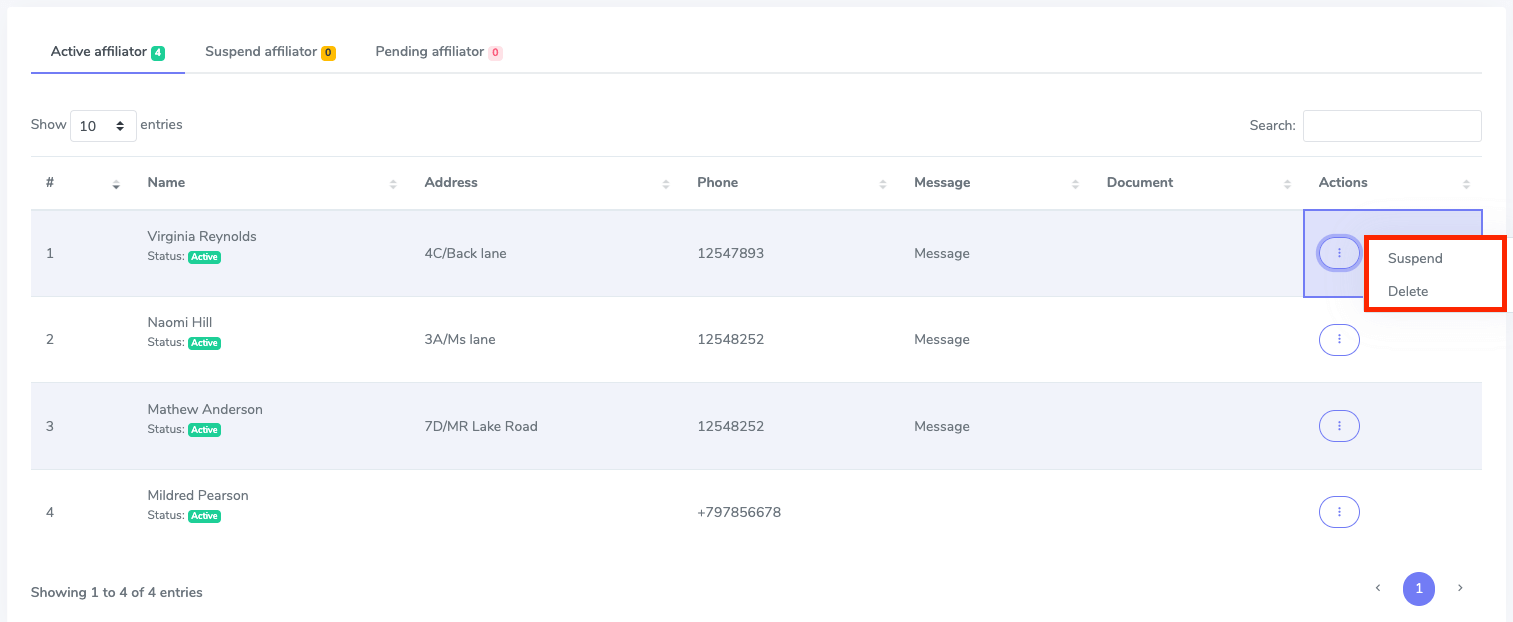
Task: Select page 1 in pagination
Action: (1418, 589)
